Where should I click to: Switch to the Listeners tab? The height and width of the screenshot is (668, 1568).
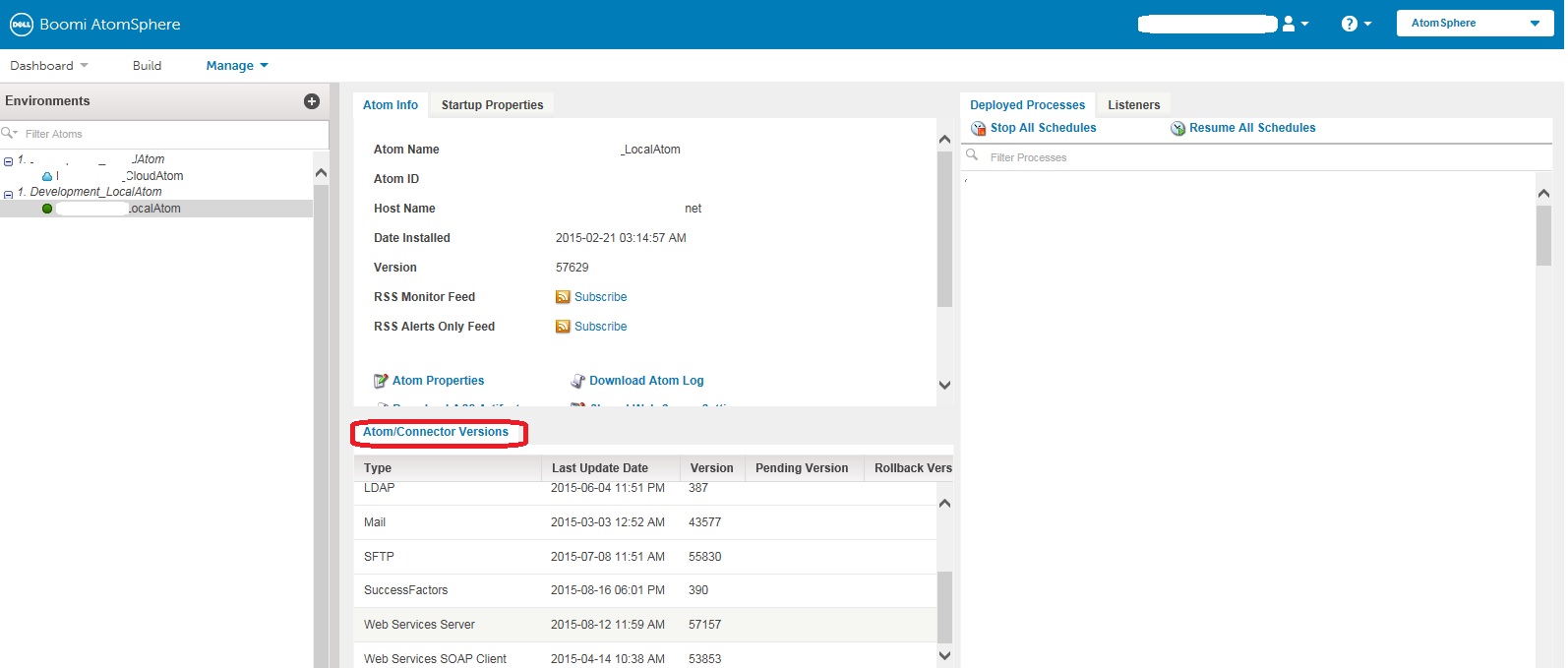click(1134, 105)
